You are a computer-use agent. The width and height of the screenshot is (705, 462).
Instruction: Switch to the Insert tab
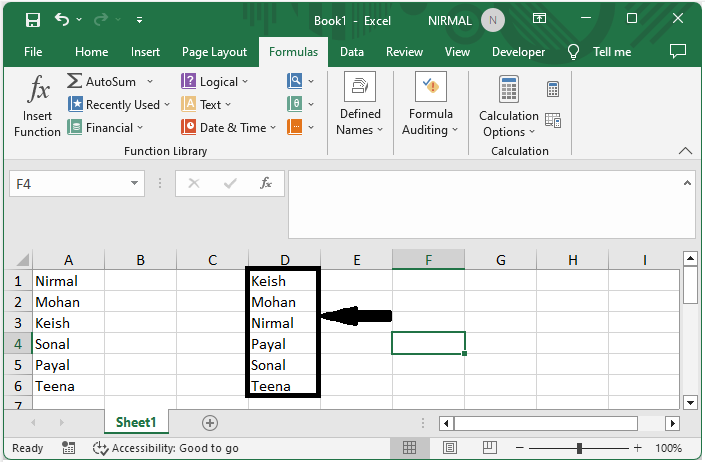tap(145, 52)
